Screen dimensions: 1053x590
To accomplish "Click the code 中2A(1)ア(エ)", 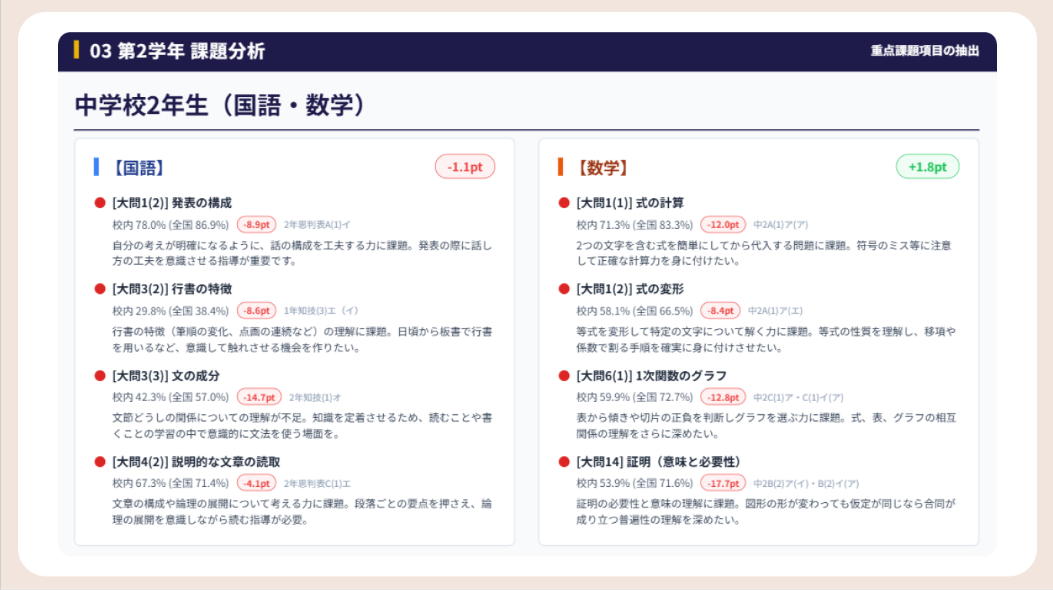I will (x=775, y=311).
